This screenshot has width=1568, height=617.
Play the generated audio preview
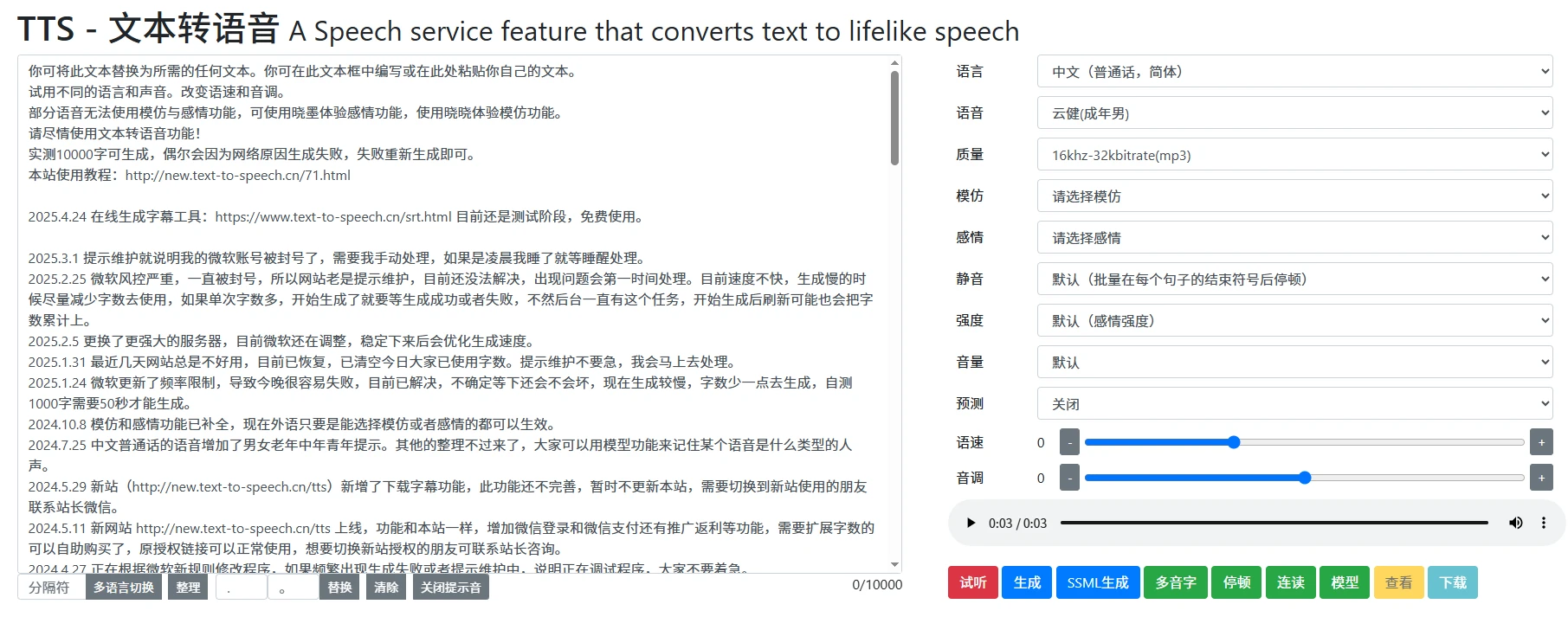[x=971, y=523]
